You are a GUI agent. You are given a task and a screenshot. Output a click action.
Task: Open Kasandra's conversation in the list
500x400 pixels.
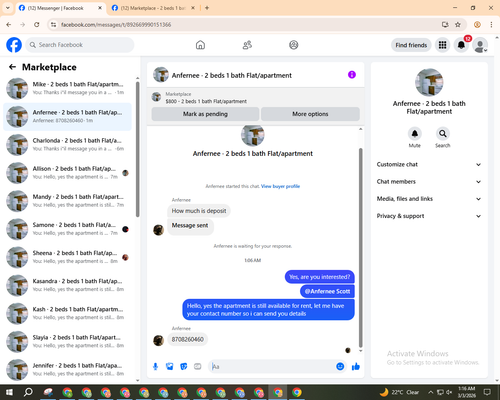coord(67,285)
